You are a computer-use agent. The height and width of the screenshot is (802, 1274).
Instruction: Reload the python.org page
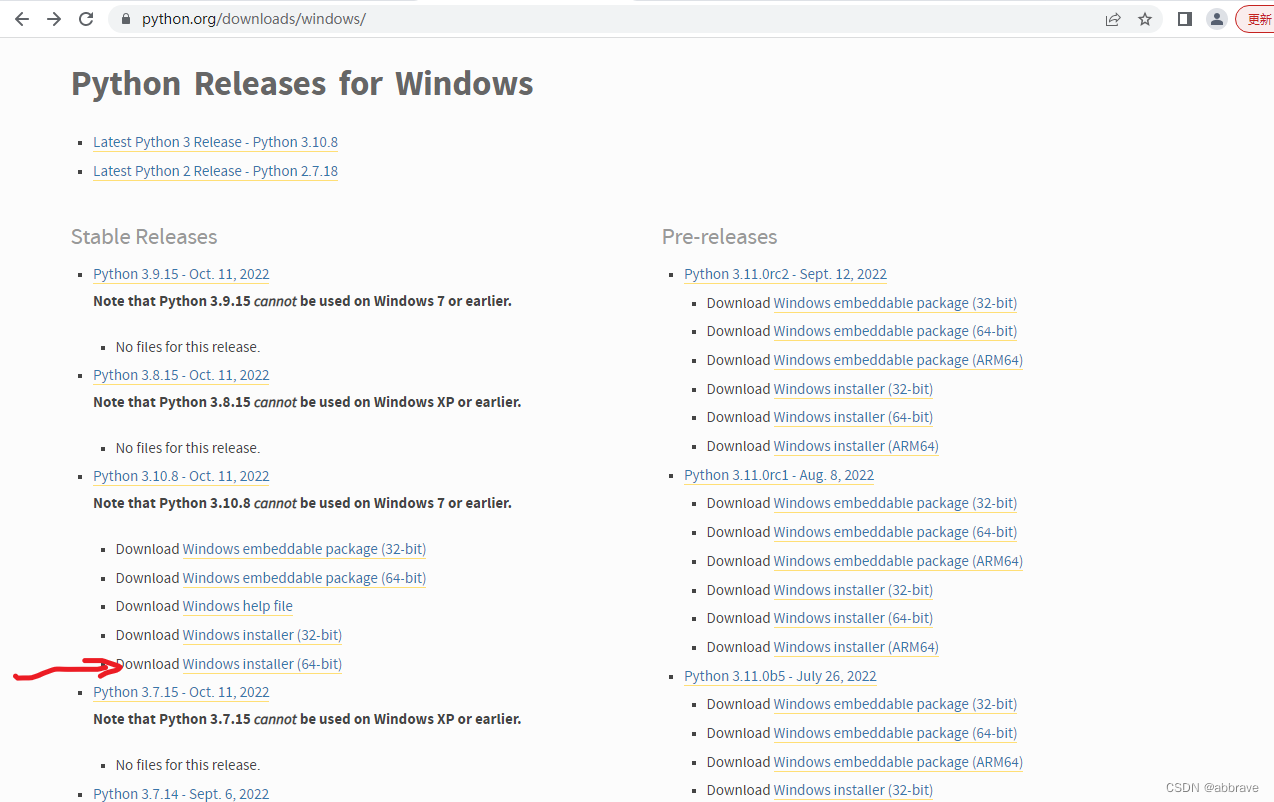click(x=86, y=19)
